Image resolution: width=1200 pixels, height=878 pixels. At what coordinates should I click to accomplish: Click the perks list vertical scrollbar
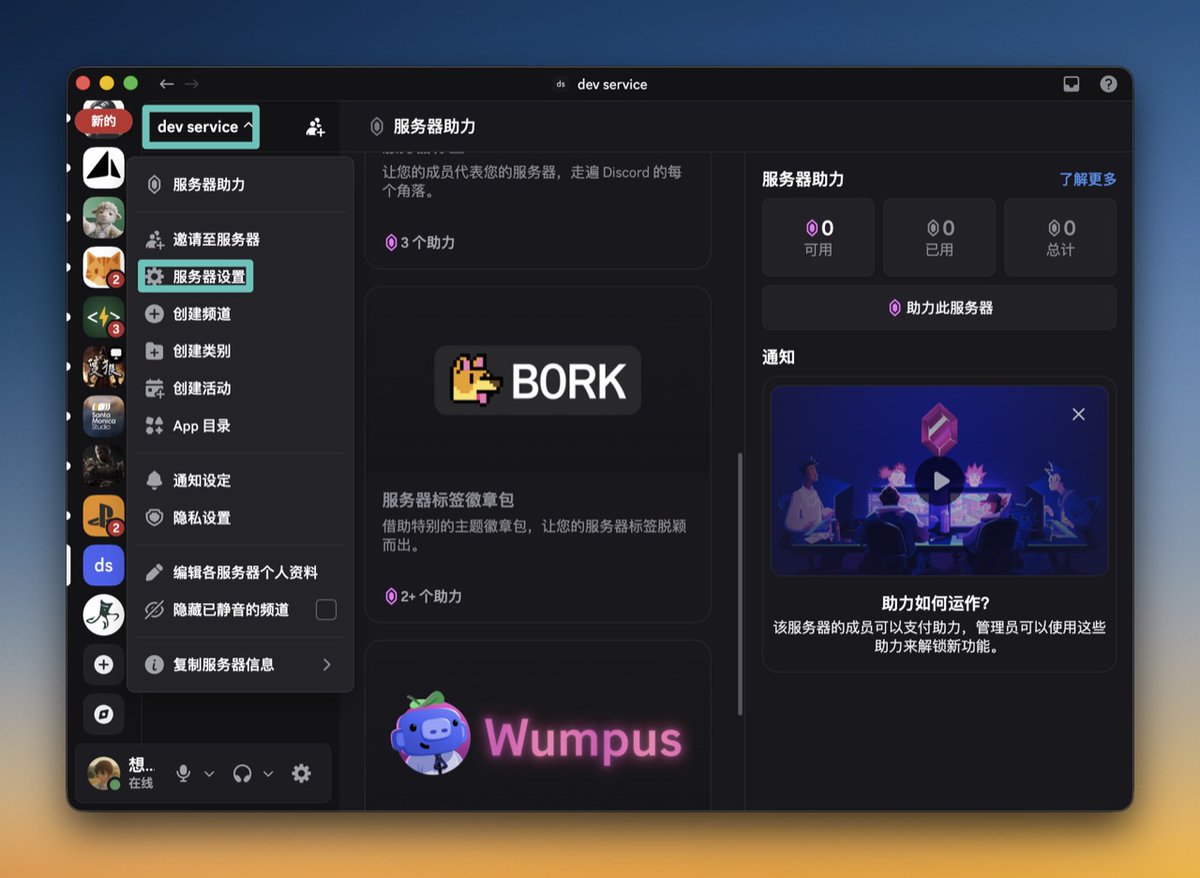pyautogui.click(x=740, y=584)
